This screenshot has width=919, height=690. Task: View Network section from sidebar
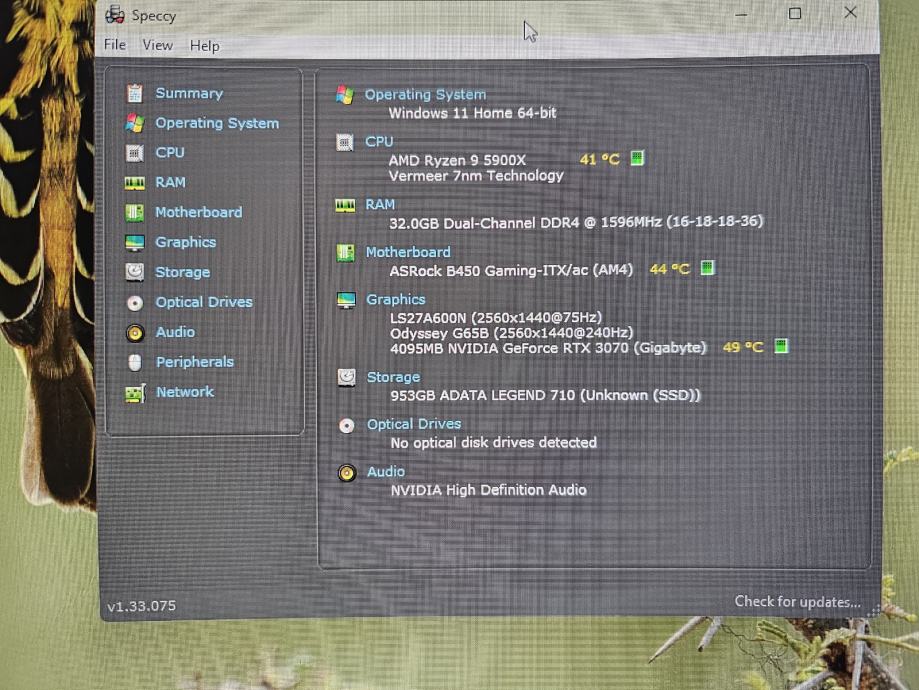click(185, 392)
